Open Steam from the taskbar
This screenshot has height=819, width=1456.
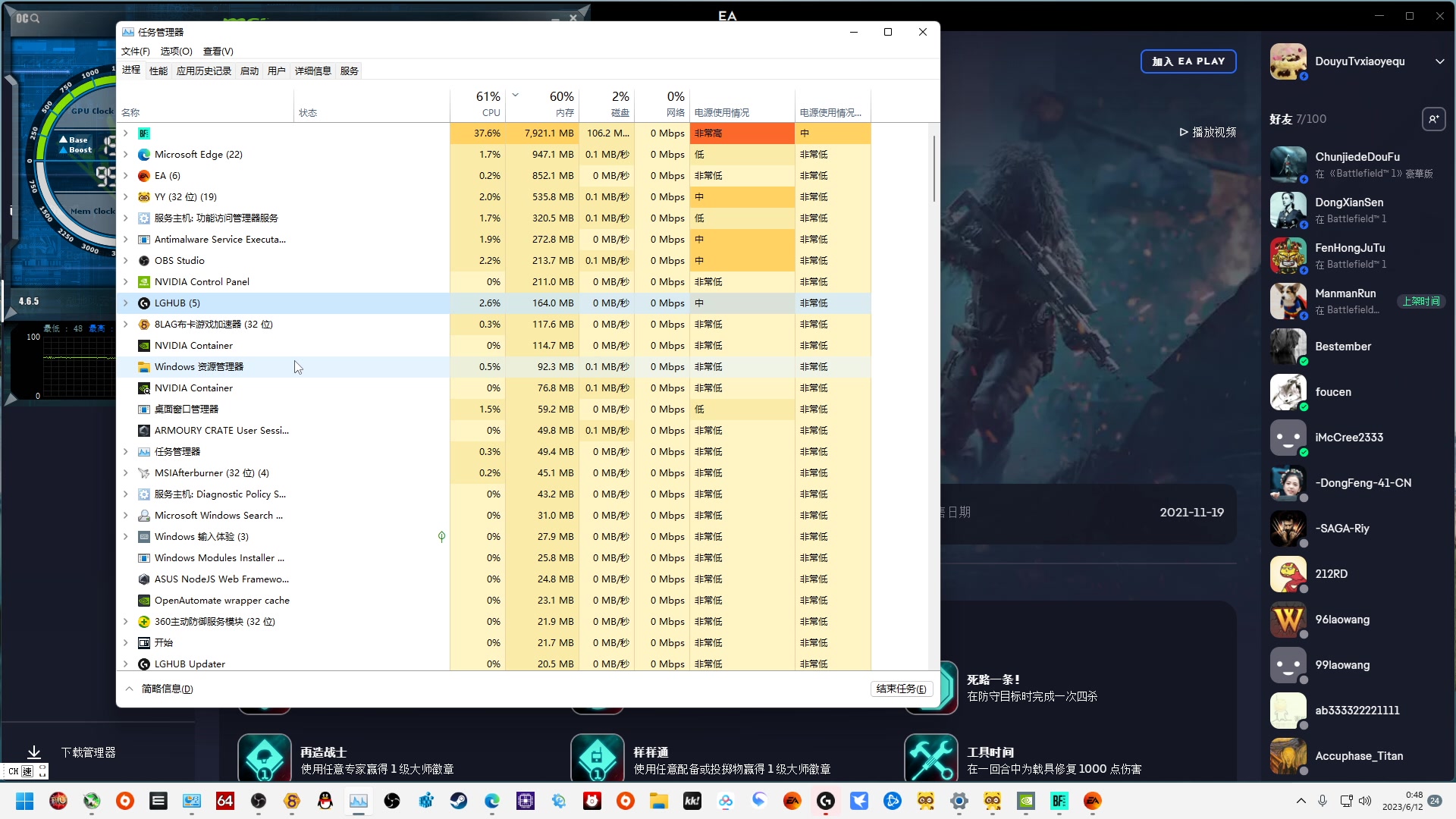click(459, 801)
